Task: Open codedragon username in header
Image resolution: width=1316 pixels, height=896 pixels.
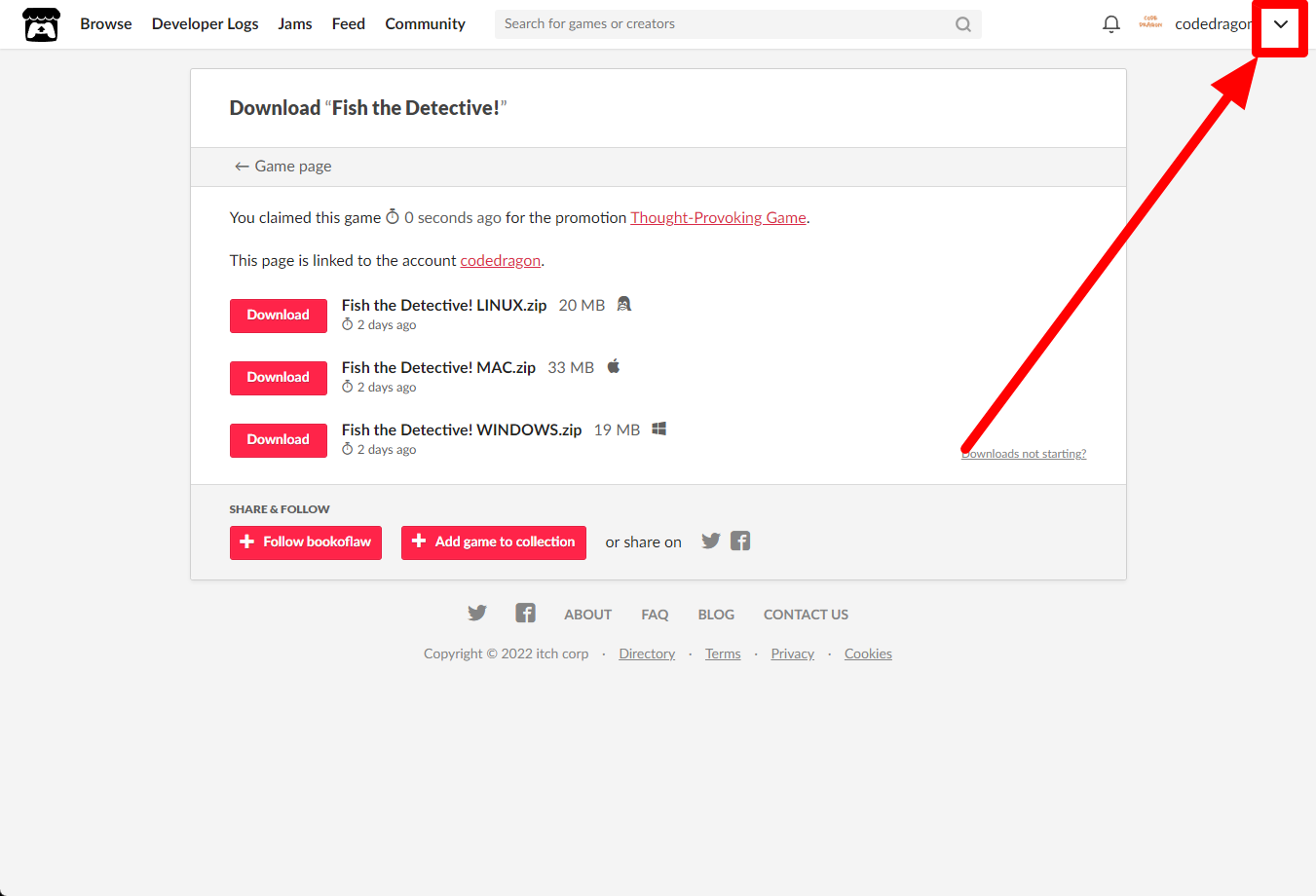Action: pos(1213,24)
